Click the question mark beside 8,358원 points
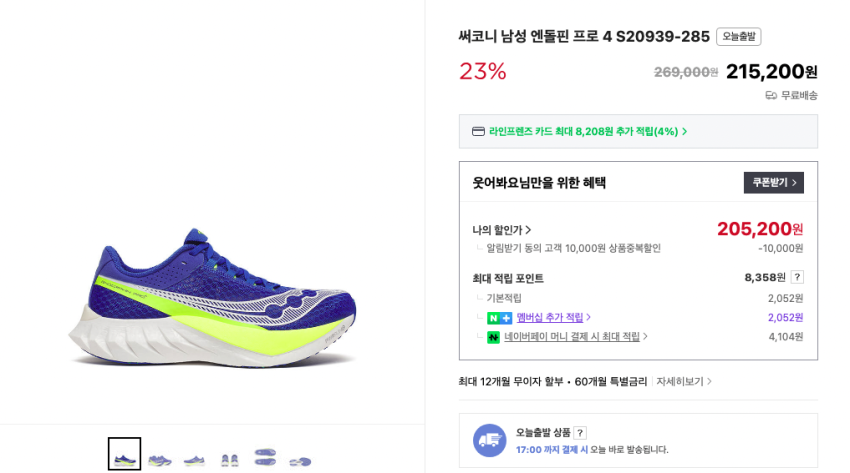The width and height of the screenshot is (850, 473). [797, 277]
